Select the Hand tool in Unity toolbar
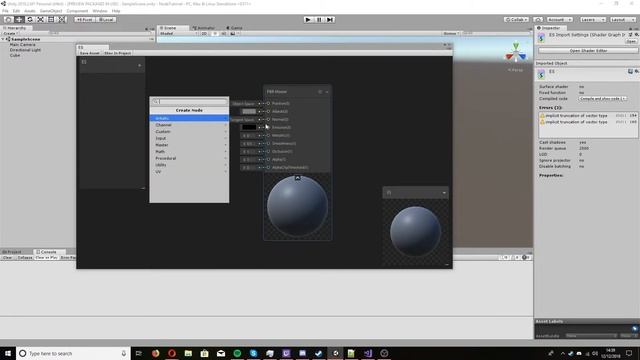The height and width of the screenshot is (360, 640). click(8, 20)
